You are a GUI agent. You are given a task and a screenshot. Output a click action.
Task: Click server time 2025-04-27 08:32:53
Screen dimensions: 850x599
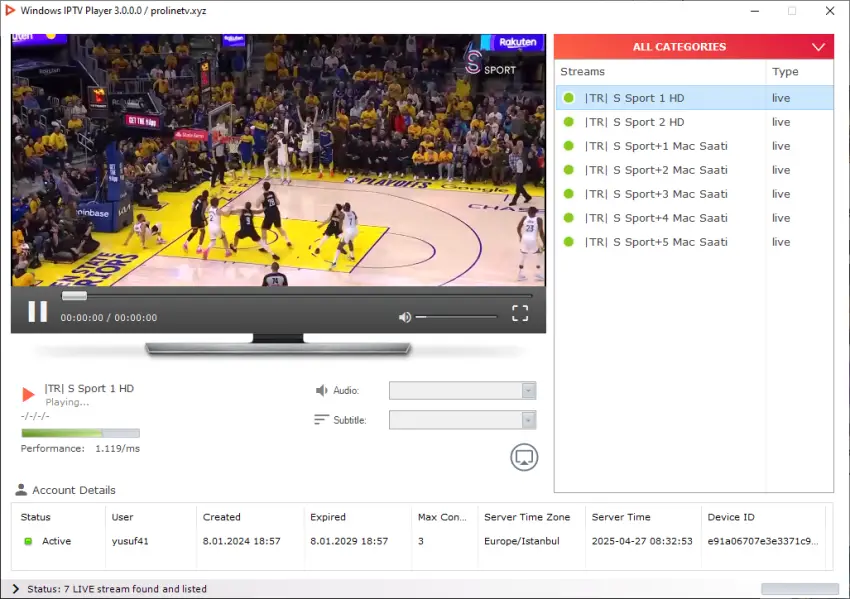pyautogui.click(x=642, y=541)
